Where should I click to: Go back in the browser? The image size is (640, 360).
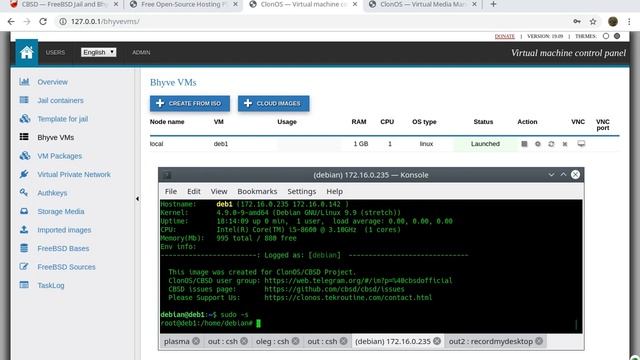[11, 21]
